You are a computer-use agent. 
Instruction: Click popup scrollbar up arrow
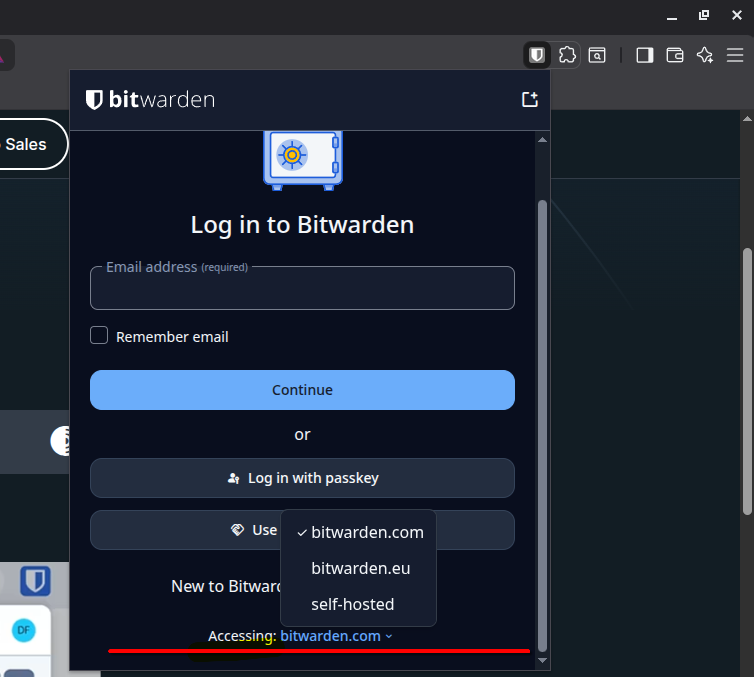(x=542, y=140)
